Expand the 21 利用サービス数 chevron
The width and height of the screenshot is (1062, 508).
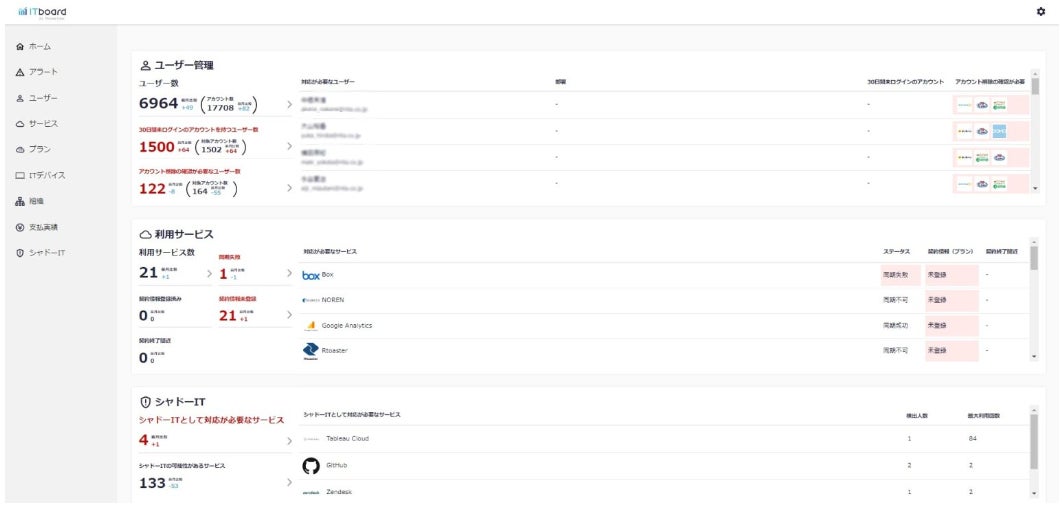tap(209, 274)
